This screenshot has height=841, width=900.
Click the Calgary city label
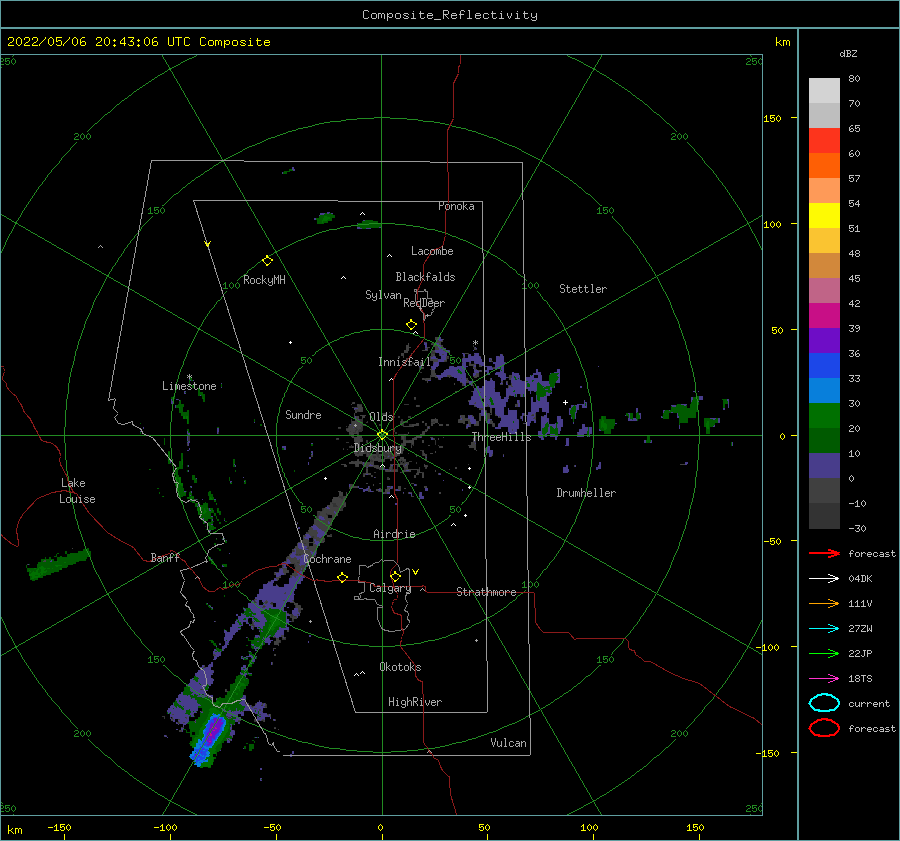click(390, 588)
